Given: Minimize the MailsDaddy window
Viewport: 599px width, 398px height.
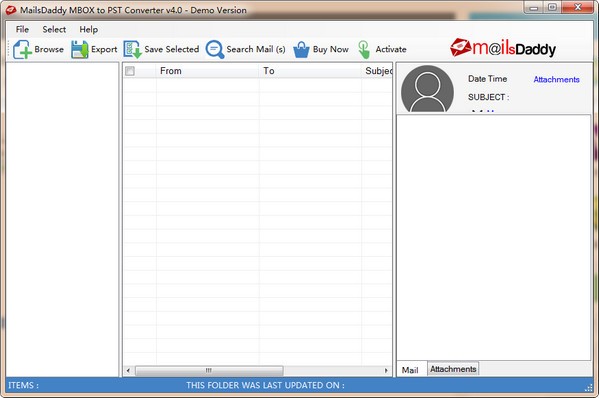Looking at the screenshot, I should click(x=534, y=7).
